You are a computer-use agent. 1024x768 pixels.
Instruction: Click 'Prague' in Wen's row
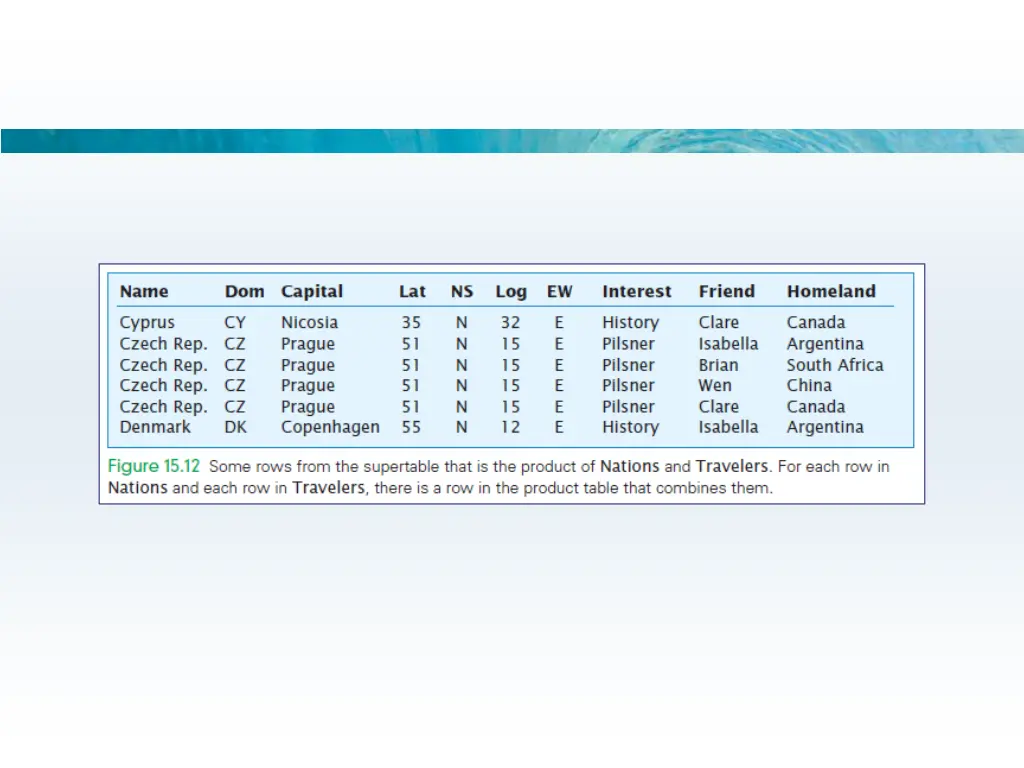pyautogui.click(x=308, y=386)
